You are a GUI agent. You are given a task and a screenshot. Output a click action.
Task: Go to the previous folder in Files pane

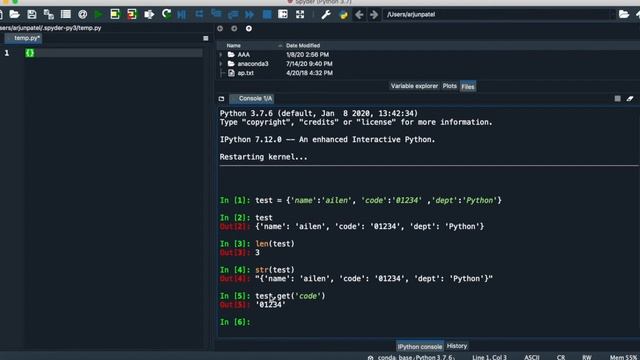220,29
